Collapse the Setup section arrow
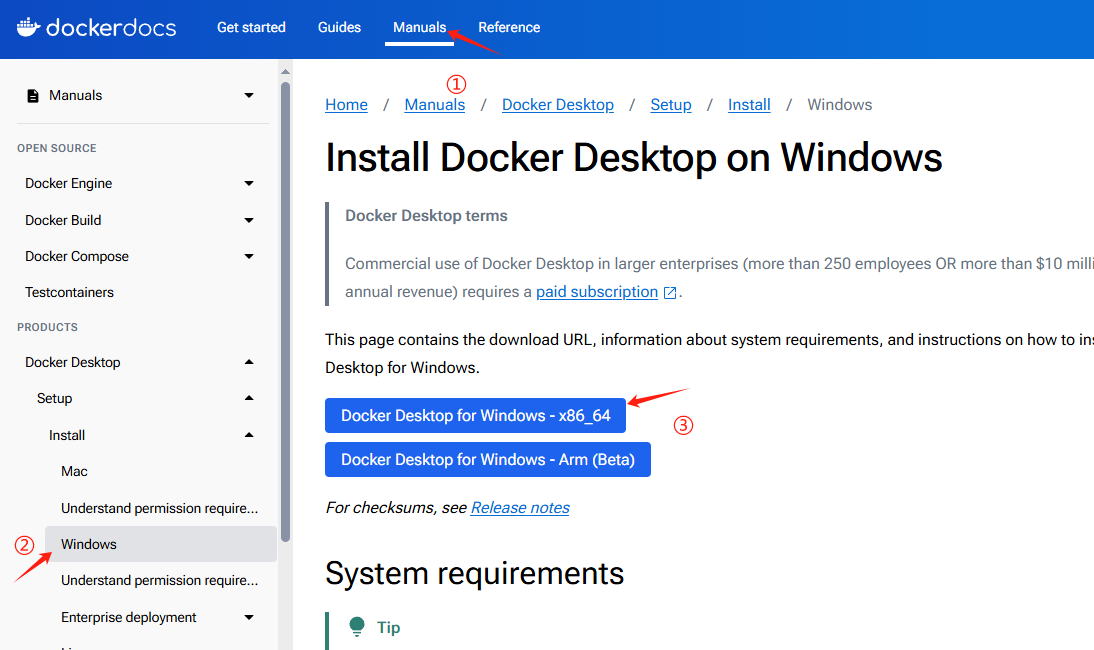The width and height of the screenshot is (1094, 650). (249, 398)
